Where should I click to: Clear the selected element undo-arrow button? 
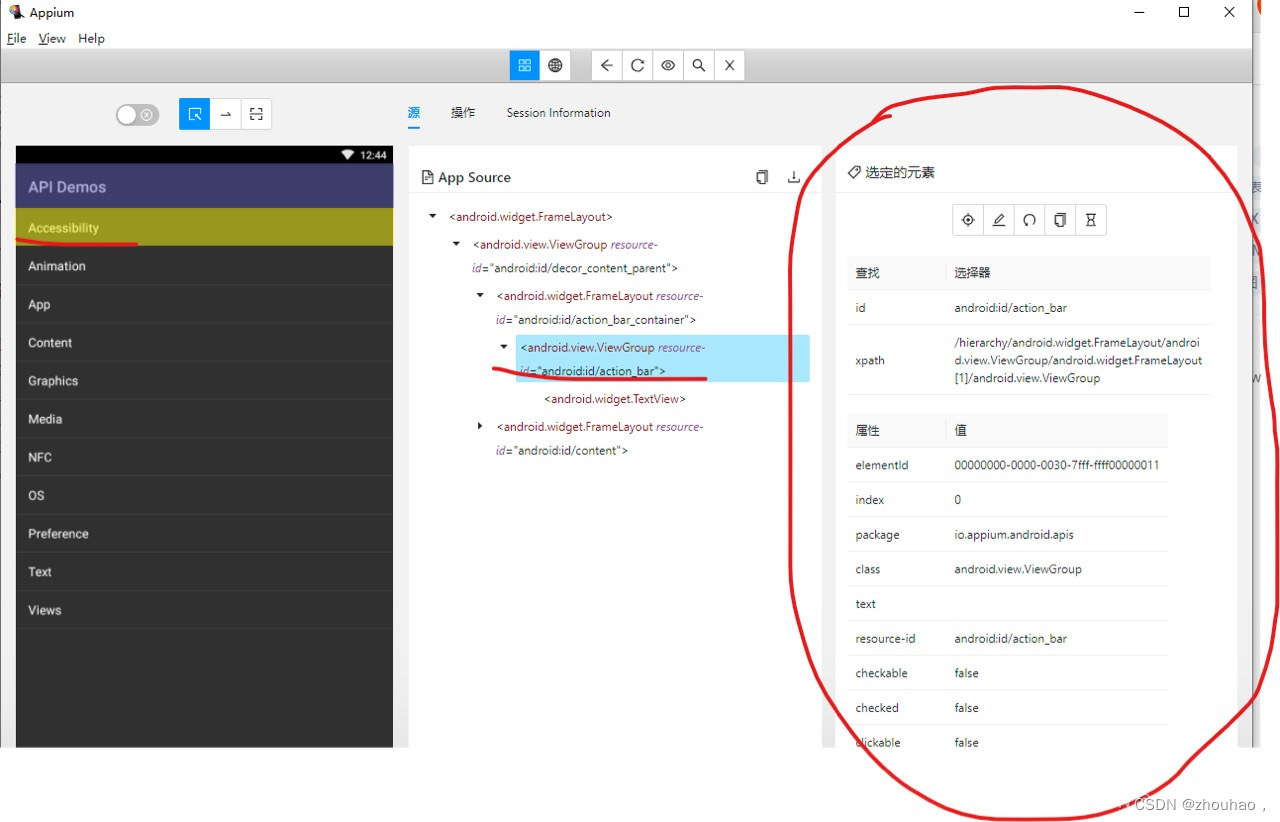tap(1029, 220)
